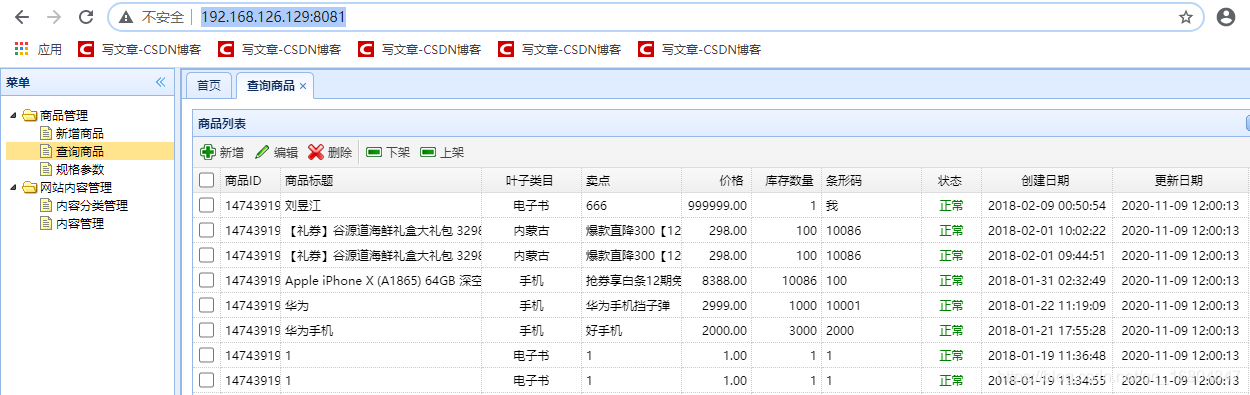Sort by the 价格 column header
1250x395 pixels.
click(716, 181)
